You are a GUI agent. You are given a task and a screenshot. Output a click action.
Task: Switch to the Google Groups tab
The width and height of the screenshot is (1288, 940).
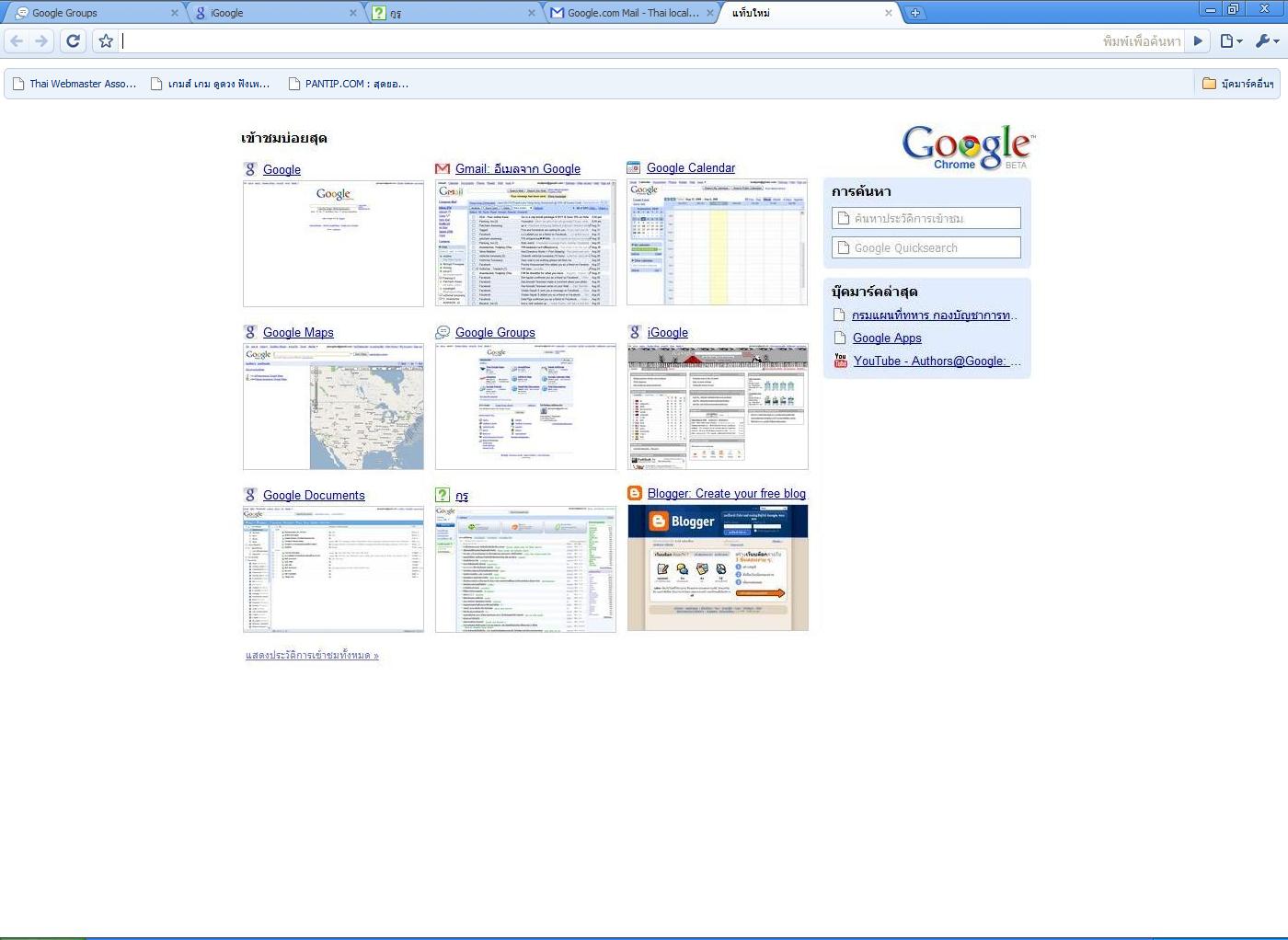pyautogui.click(x=92, y=13)
